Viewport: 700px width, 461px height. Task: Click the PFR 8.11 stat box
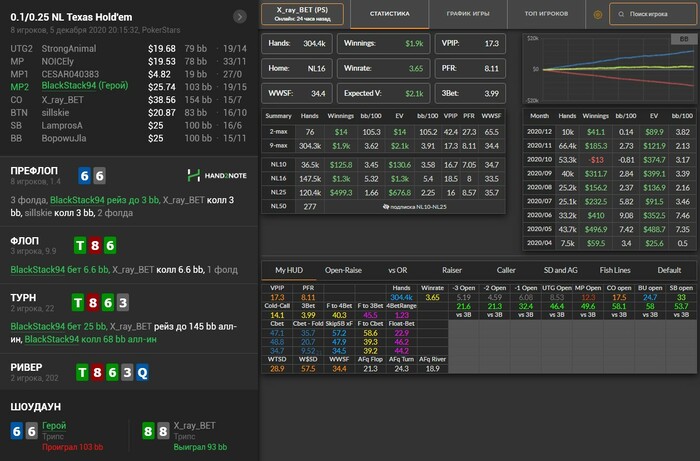pyautogui.click(x=470, y=68)
